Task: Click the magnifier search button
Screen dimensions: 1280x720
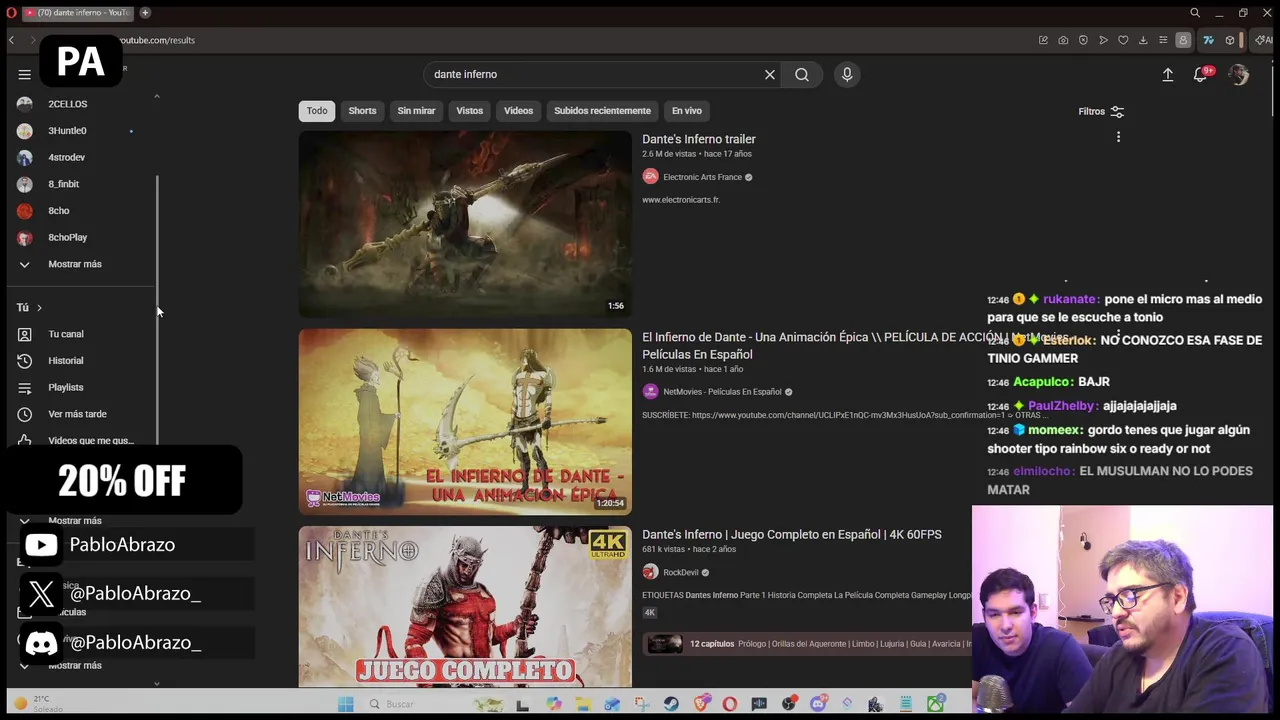Action: pyautogui.click(x=802, y=74)
